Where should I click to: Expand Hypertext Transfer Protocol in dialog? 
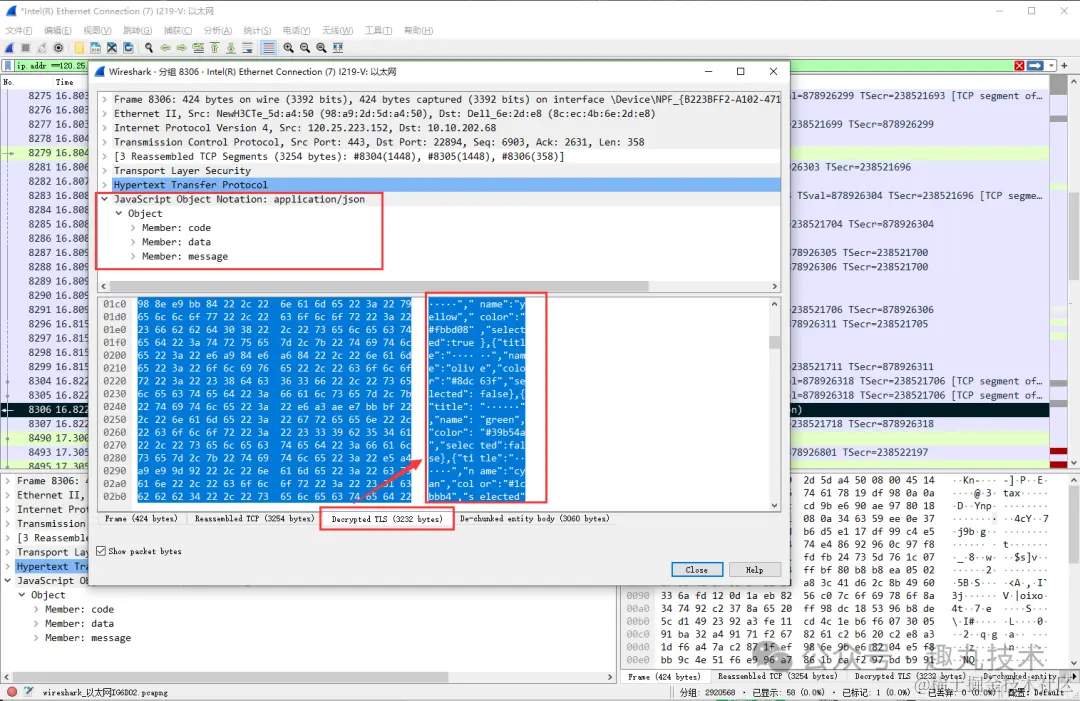click(x=105, y=185)
